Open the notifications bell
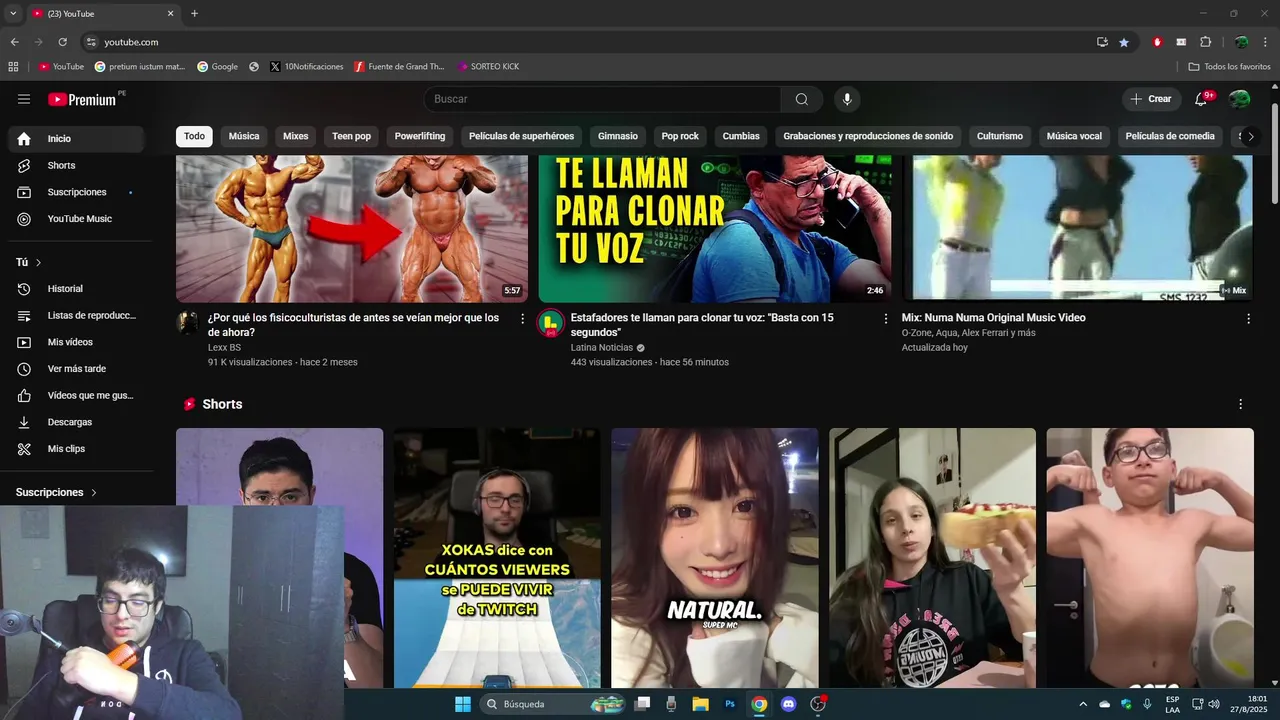The image size is (1280, 720). pos(1202,99)
